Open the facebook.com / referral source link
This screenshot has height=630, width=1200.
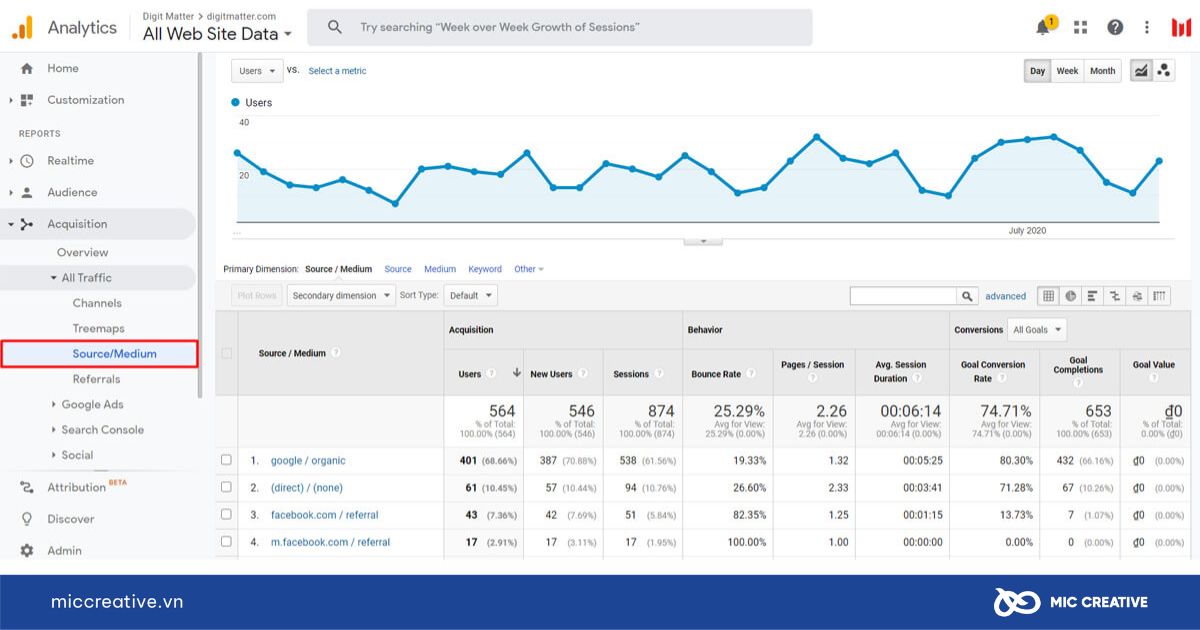point(324,515)
